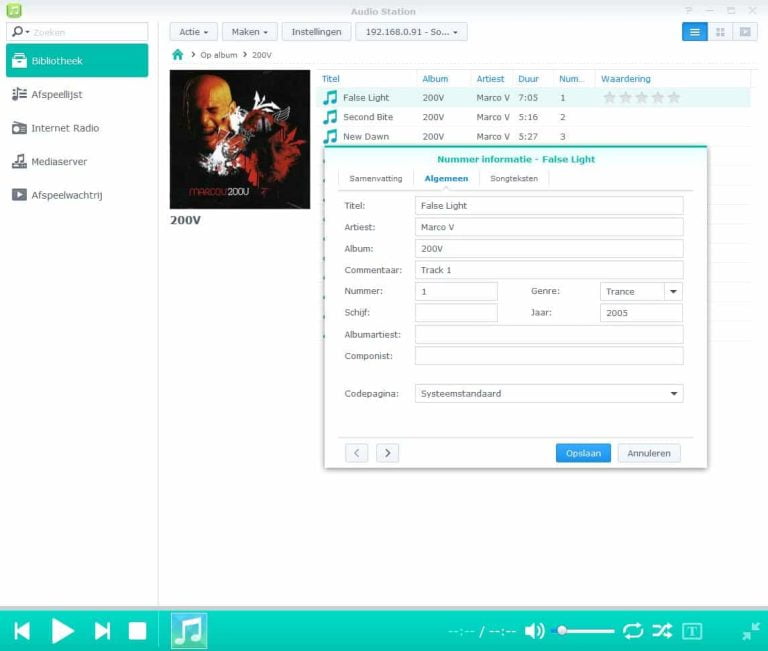
Task: Edit the Artiest field
Action: click(x=549, y=227)
